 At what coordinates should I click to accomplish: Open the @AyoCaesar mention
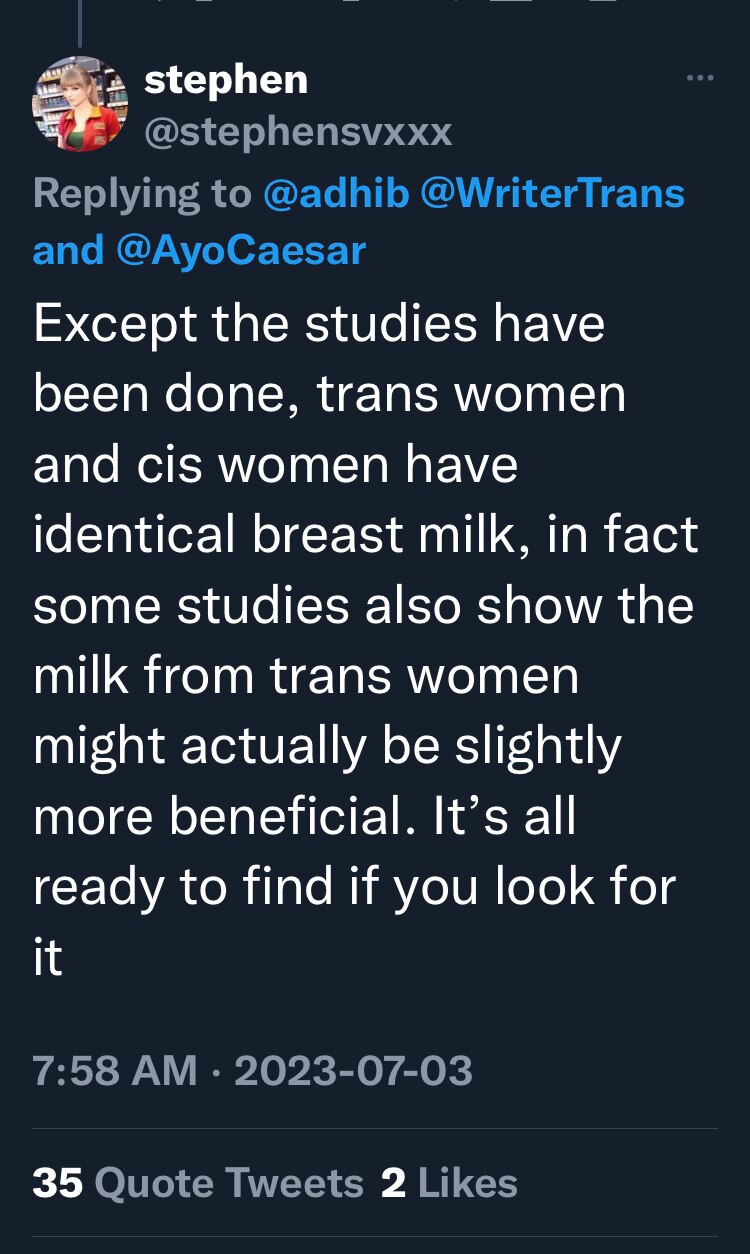(x=241, y=250)
